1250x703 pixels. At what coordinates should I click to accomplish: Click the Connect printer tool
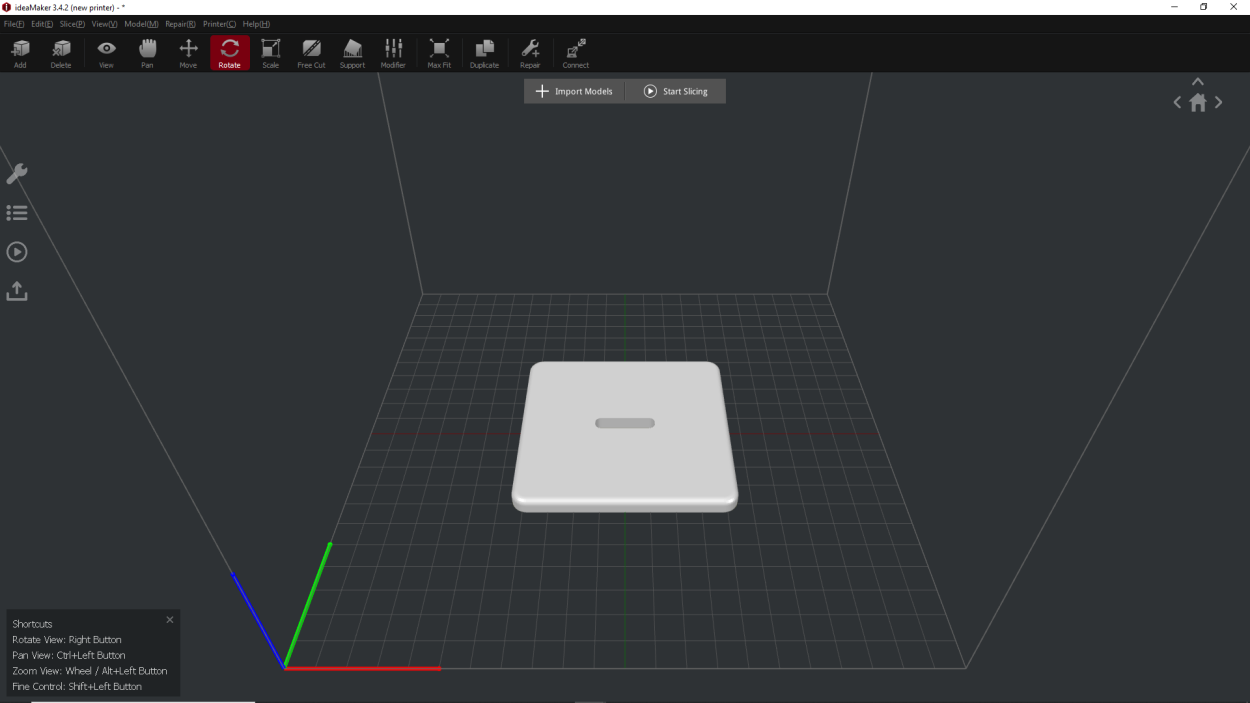click(576, 53)
